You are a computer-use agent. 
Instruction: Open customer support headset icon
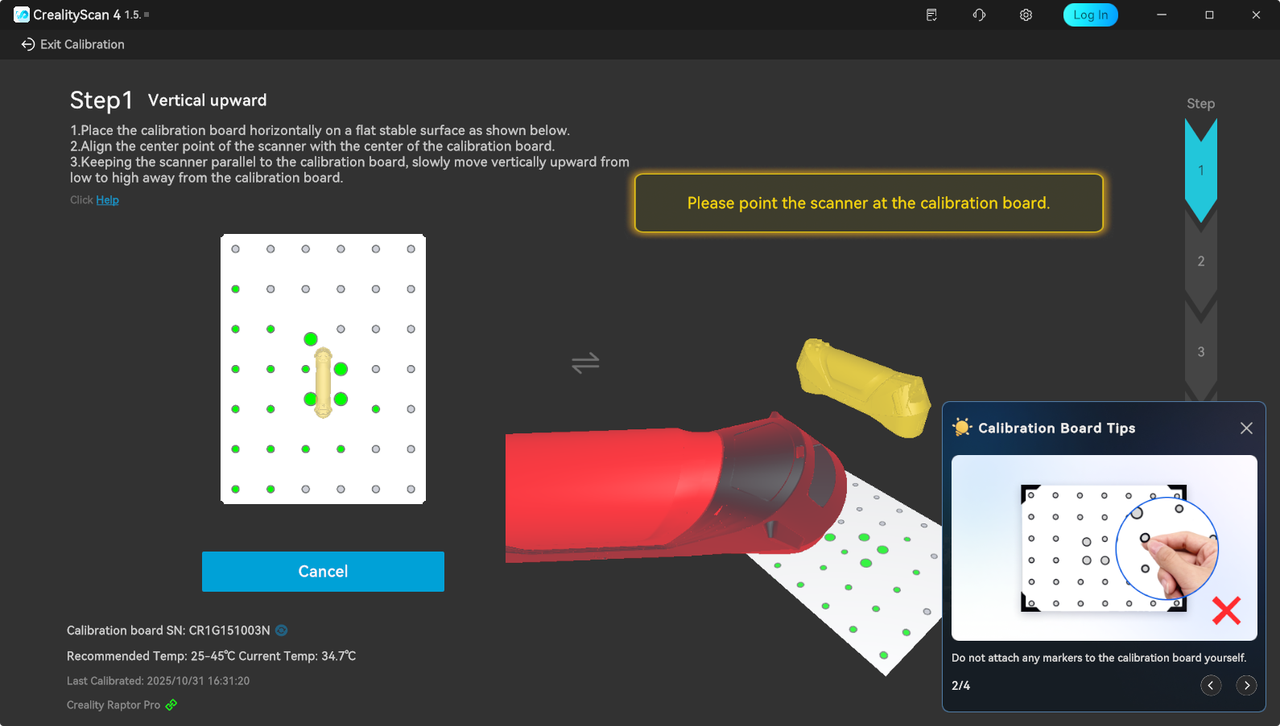pyautogui.click(x=979, y=15)
